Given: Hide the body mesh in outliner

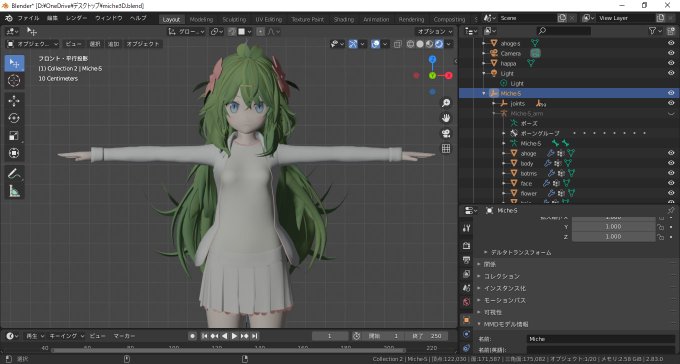Looking at the screenshot, I should (x=671, y=163).
